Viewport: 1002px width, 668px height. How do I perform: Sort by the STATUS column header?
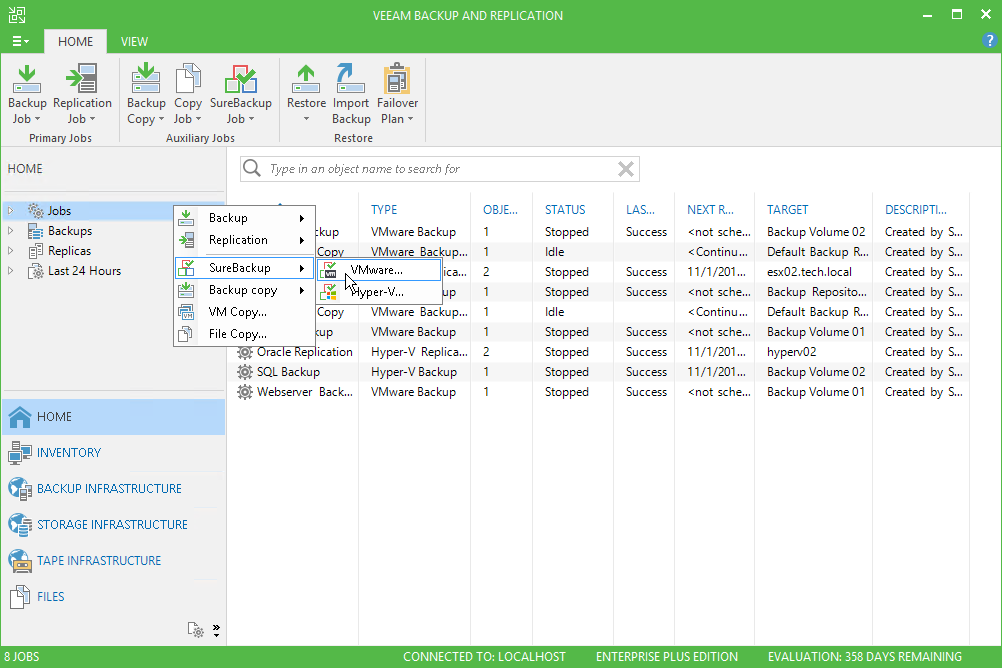(565, 210)
